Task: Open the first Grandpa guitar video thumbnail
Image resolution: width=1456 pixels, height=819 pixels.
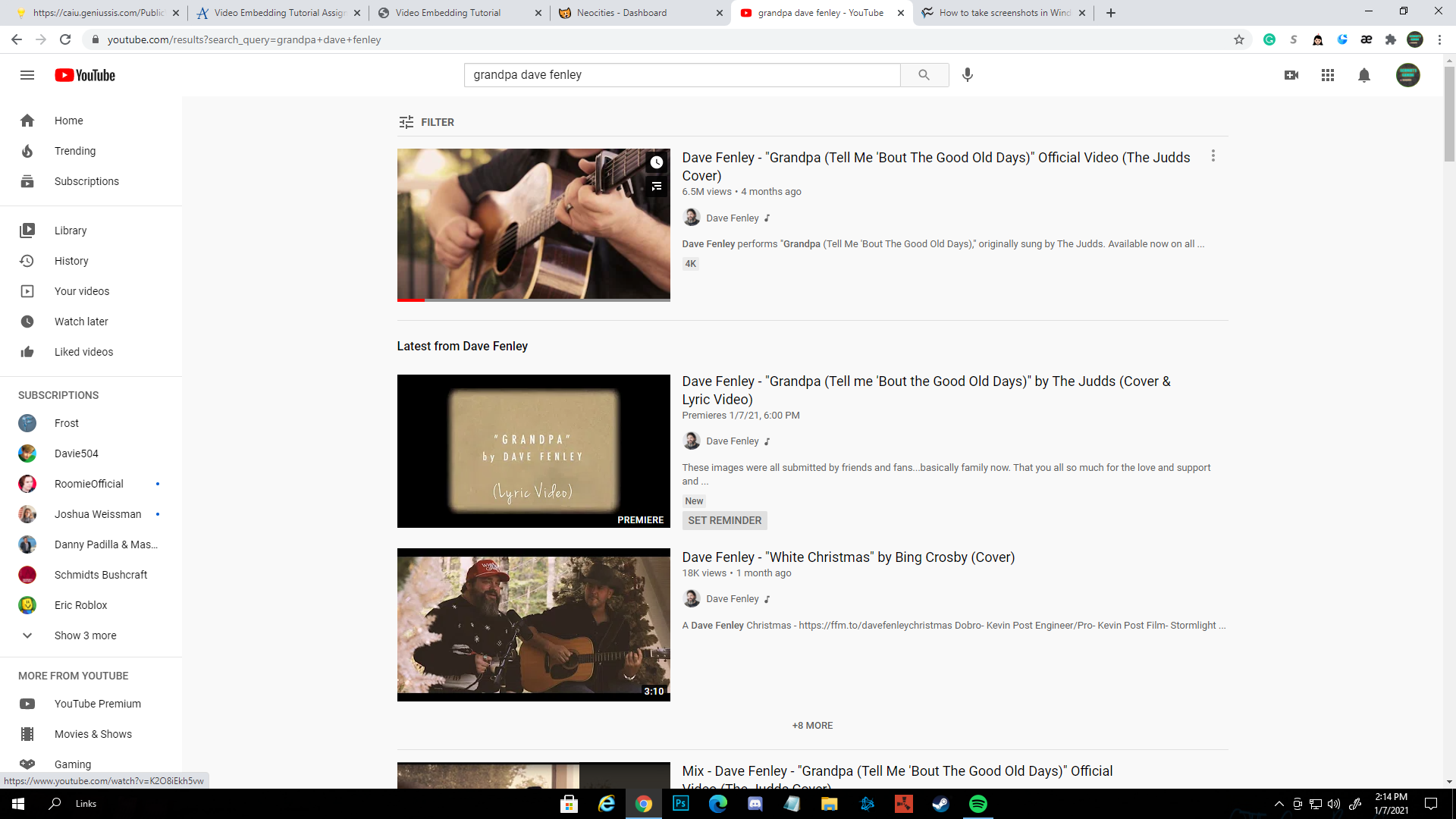Action: coord(534,225)
